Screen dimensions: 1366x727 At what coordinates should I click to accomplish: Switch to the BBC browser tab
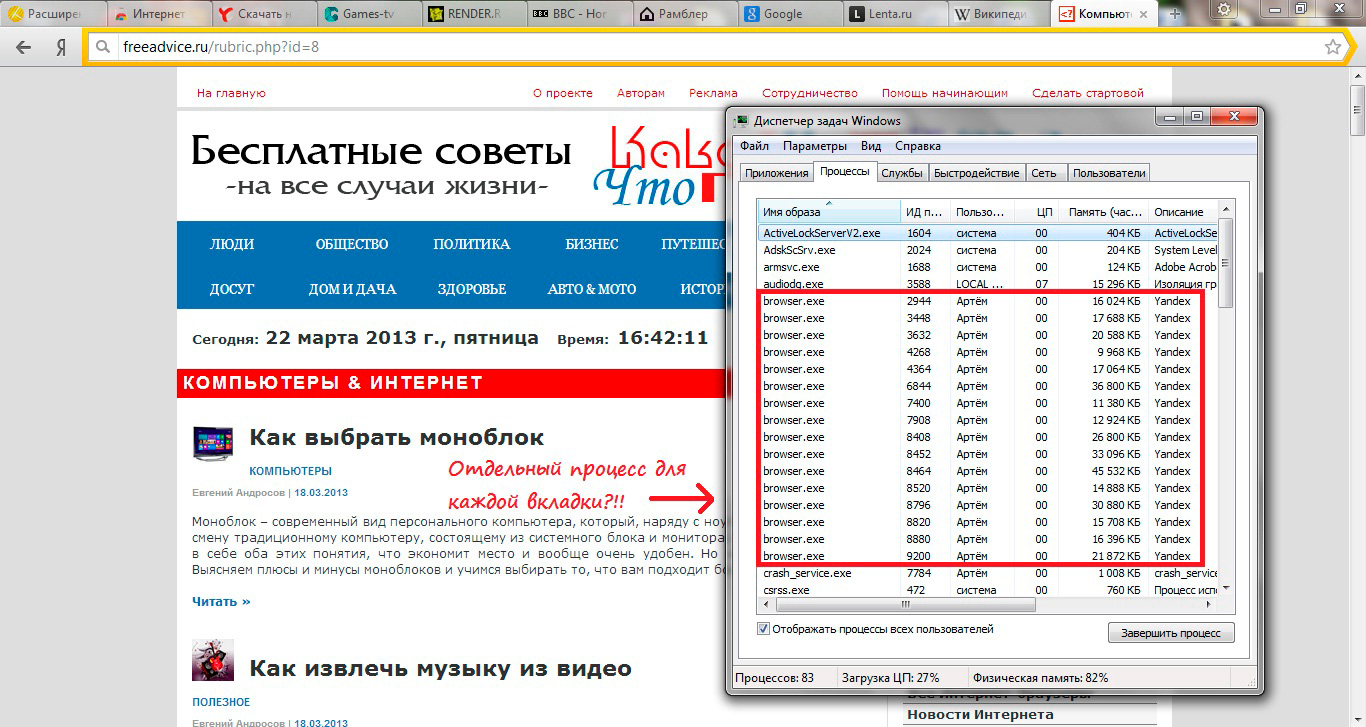[578, 14]
